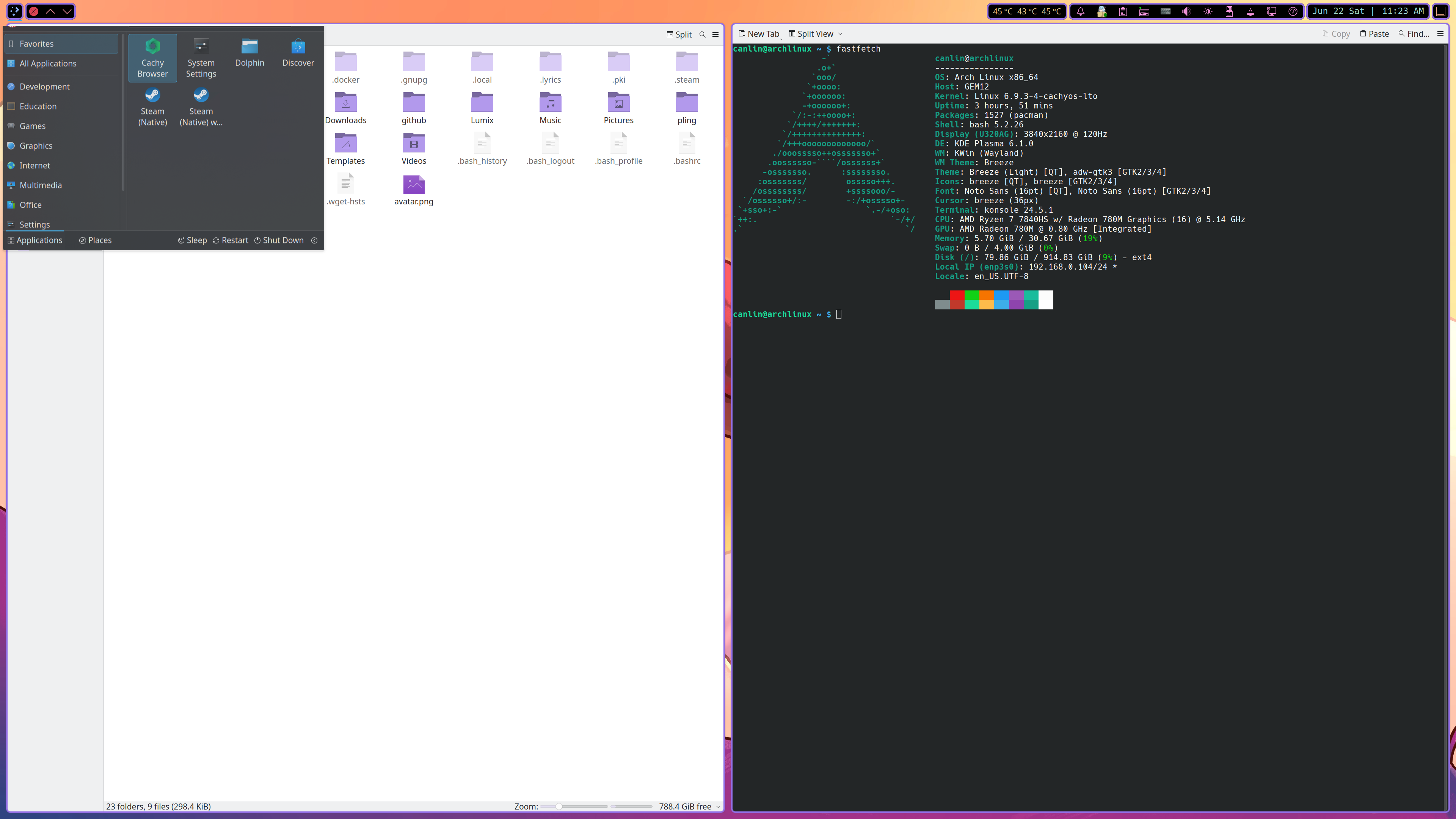The image size is (1456, 819).
Task: Click the Sleep button
Action: point(192,240)
